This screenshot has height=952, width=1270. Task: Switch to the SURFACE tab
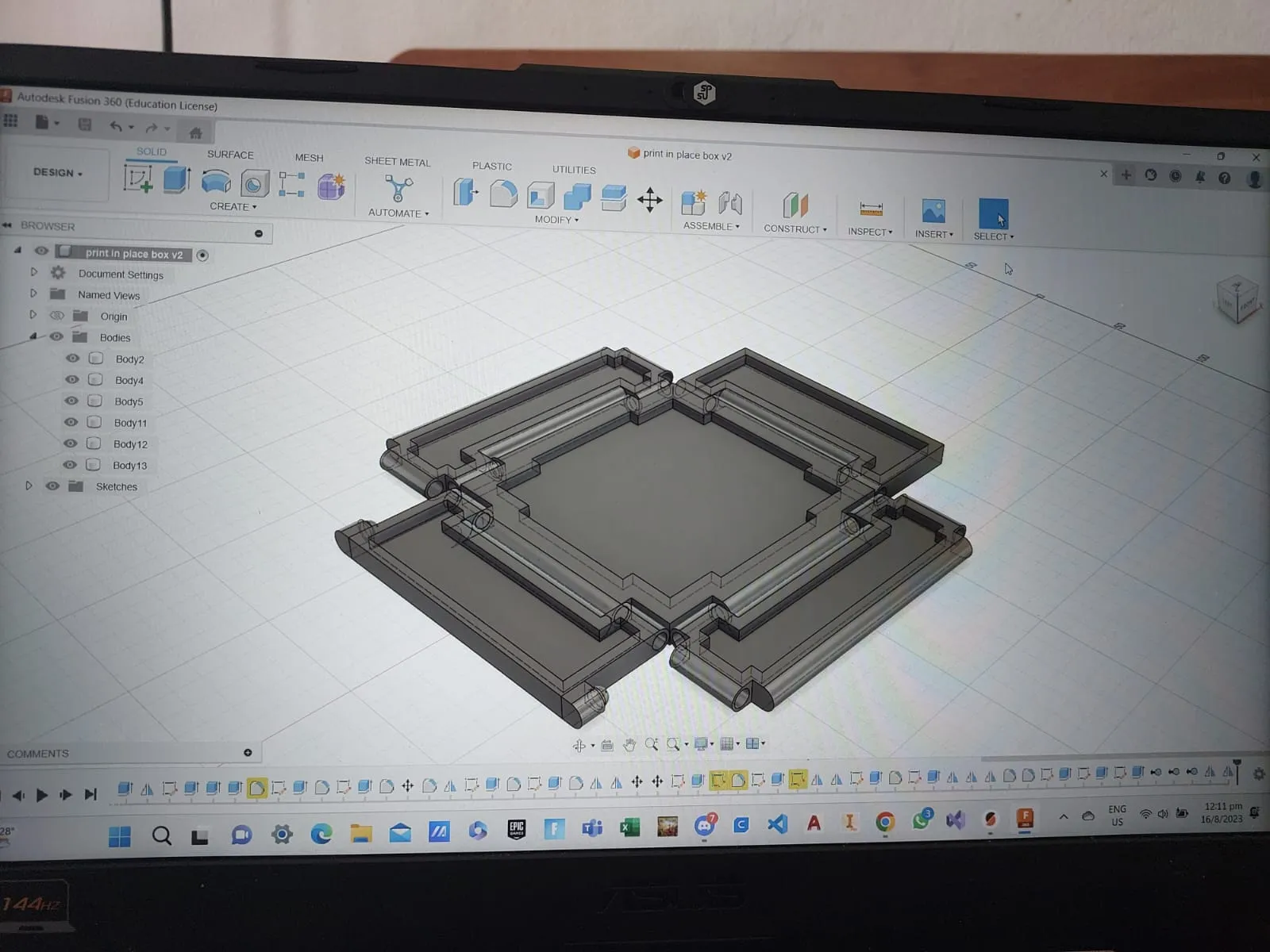[230, 155]
